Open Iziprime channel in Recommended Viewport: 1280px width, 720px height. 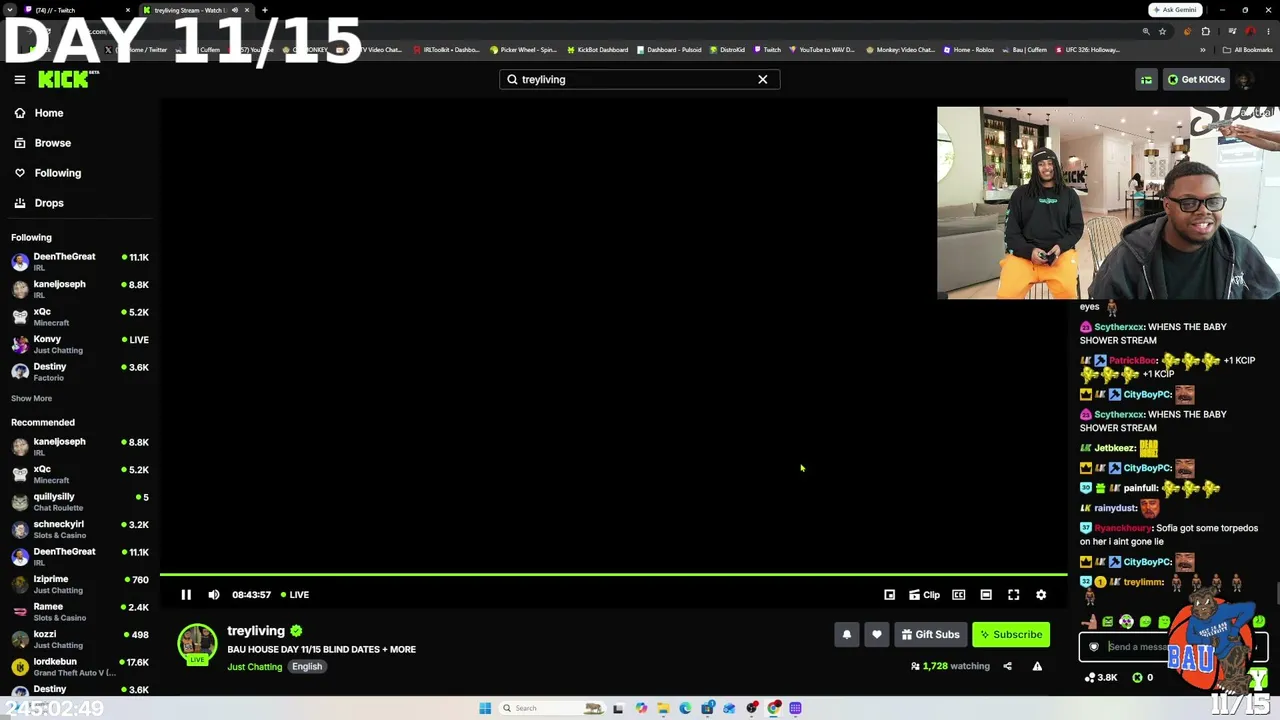tap(80, 584)
